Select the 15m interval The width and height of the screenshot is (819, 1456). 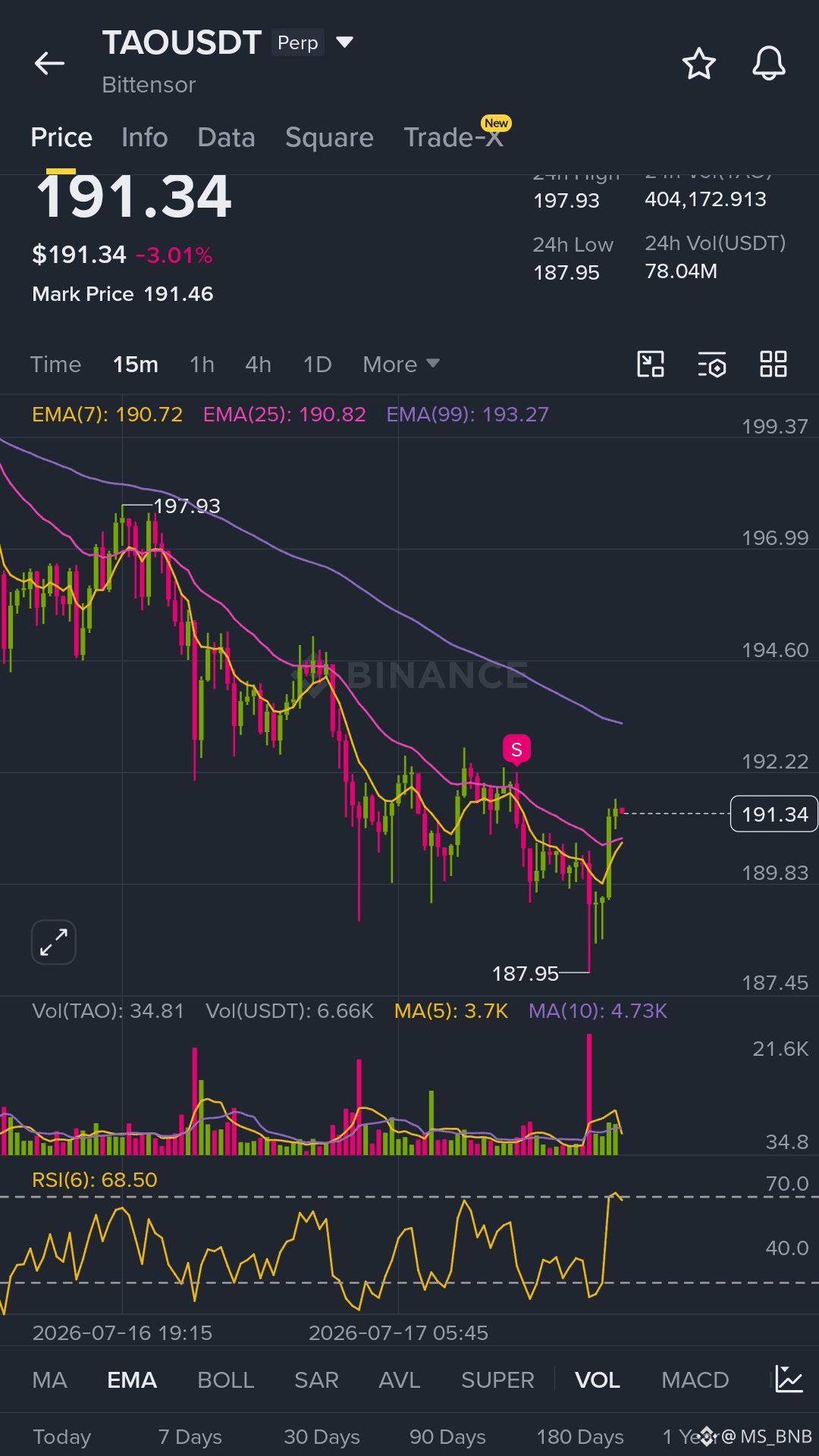point(136,365)
